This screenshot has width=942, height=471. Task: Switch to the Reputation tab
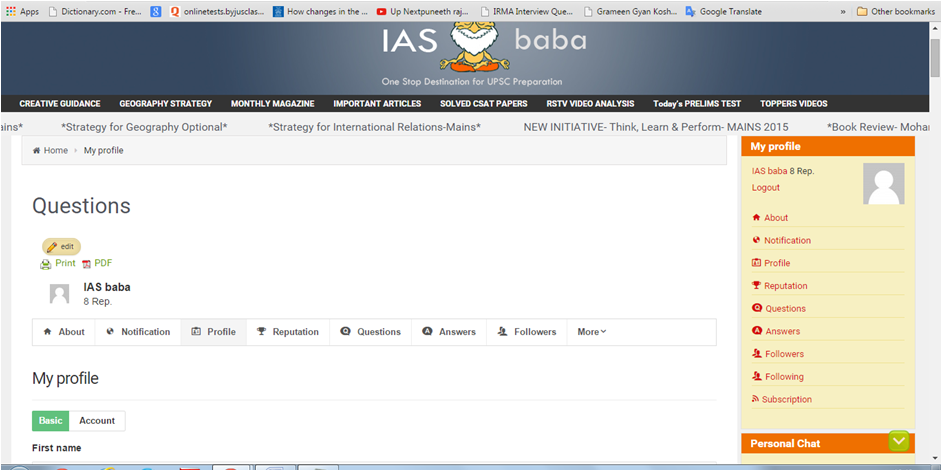pyautogui.click(x=288, y=332)
